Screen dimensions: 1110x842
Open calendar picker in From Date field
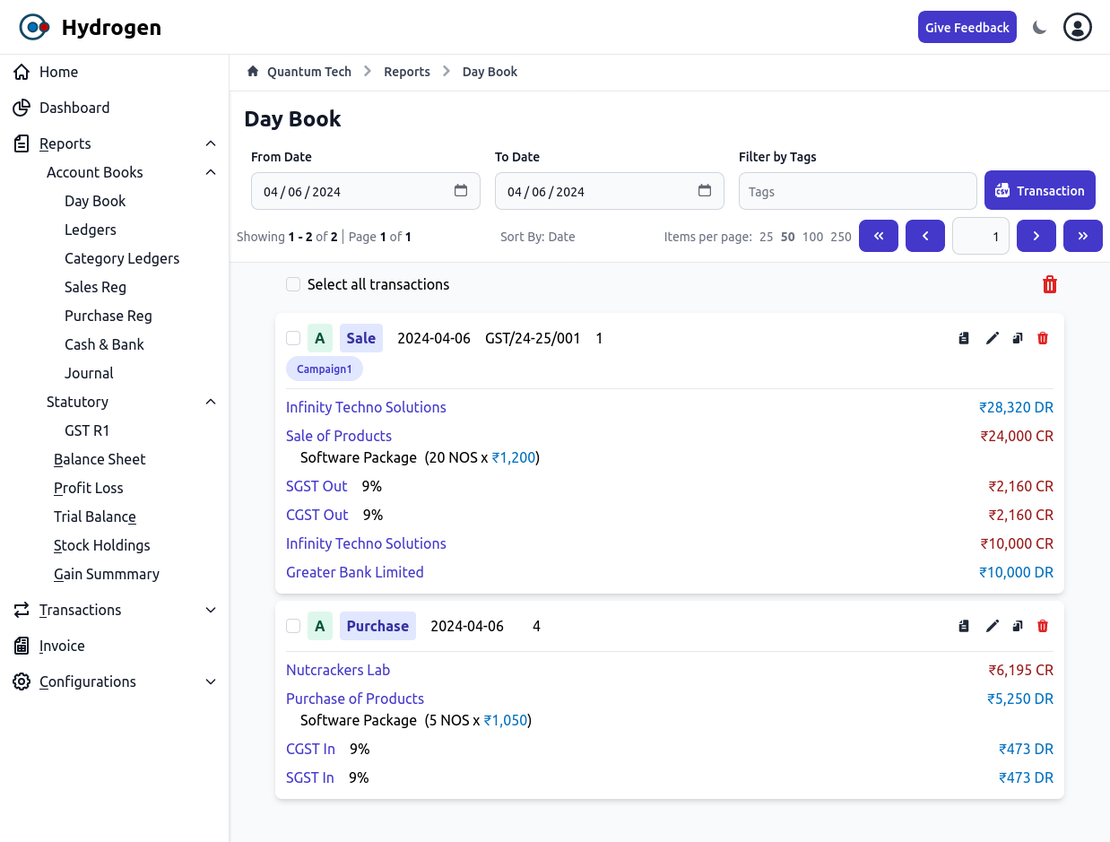click(x=461, y=191)
